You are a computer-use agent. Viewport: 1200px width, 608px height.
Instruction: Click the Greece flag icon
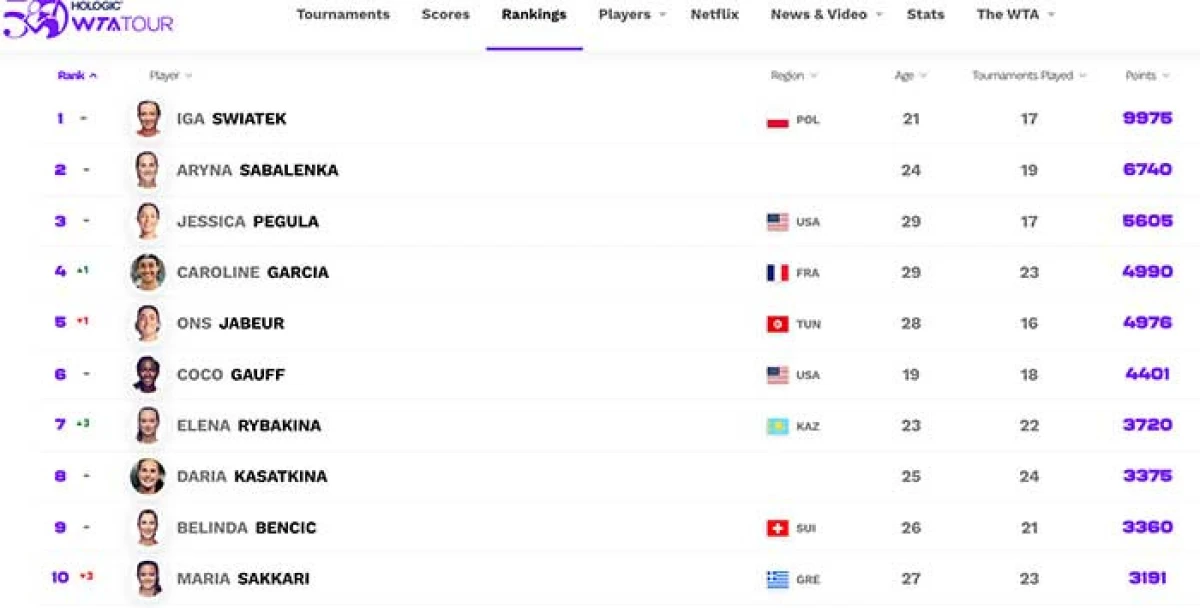[777, 579]
